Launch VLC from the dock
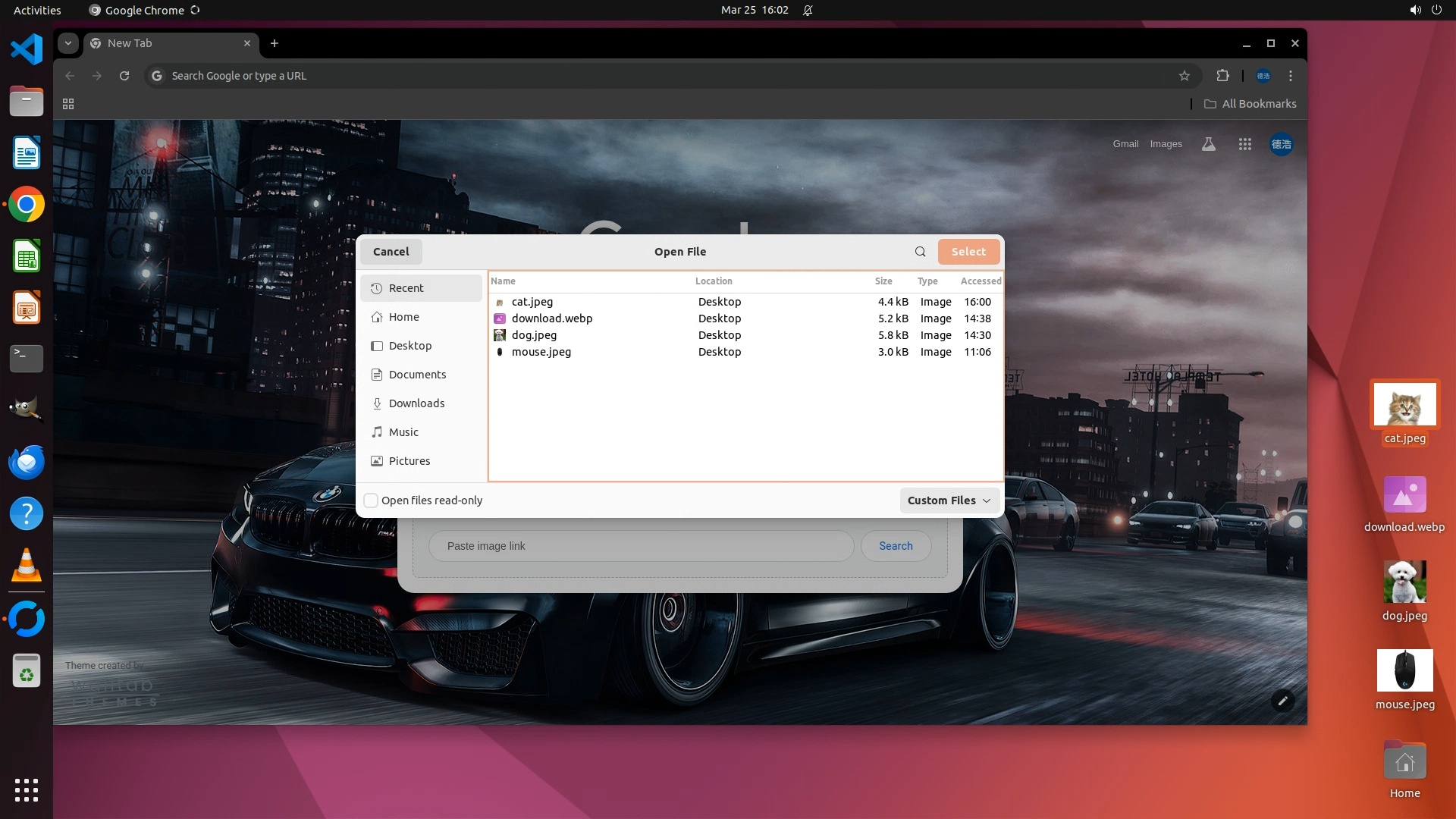Viewport: 1456px width, 819px height. pos(27,566)
